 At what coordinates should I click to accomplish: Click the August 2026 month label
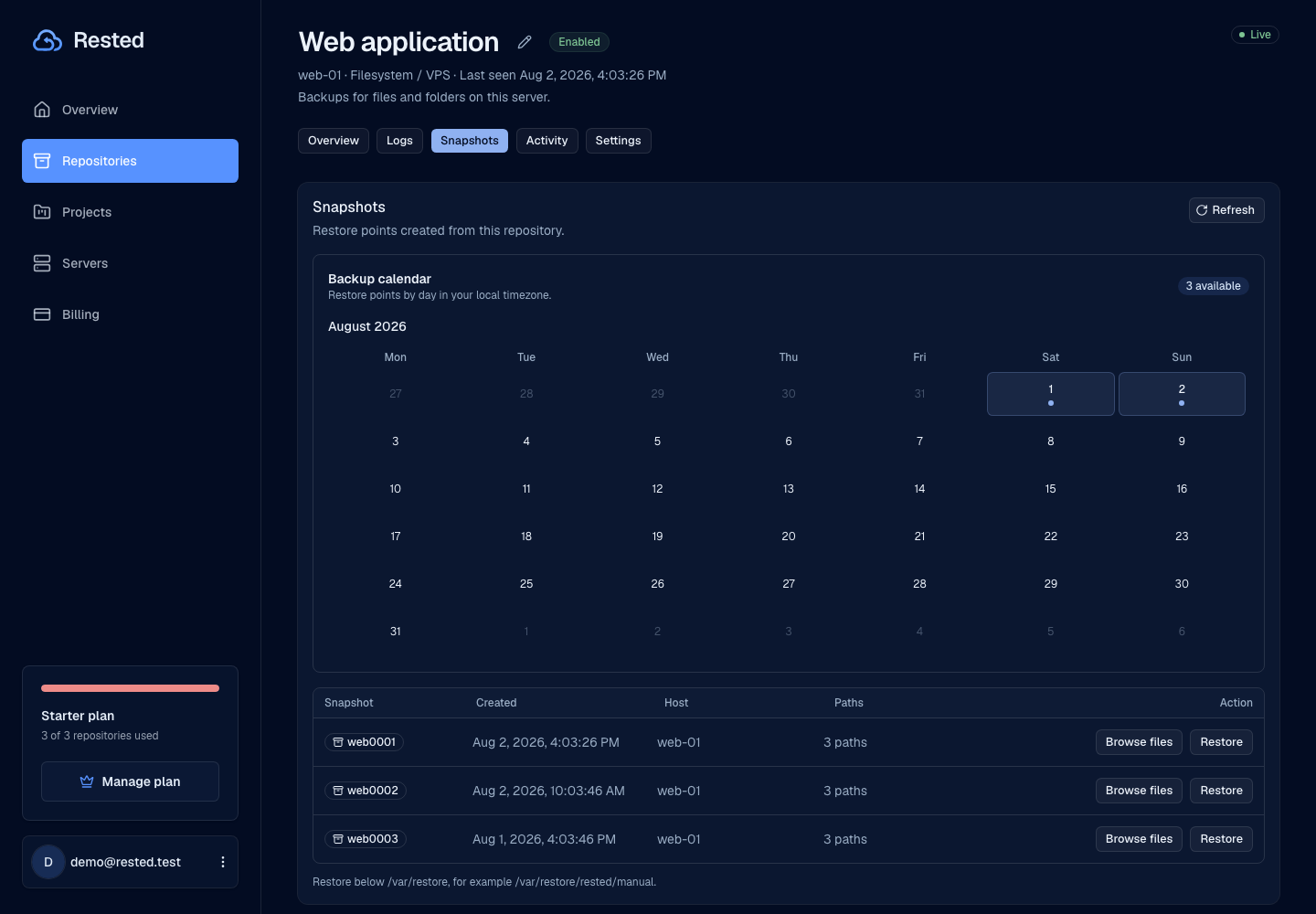click(x=367, y=326)
